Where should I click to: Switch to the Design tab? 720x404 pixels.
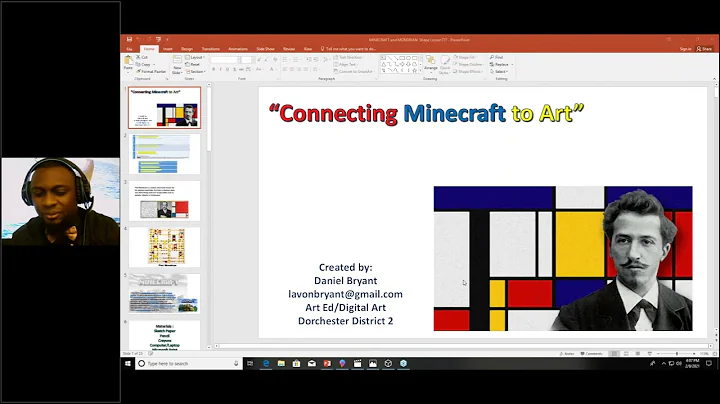[187, 49]
